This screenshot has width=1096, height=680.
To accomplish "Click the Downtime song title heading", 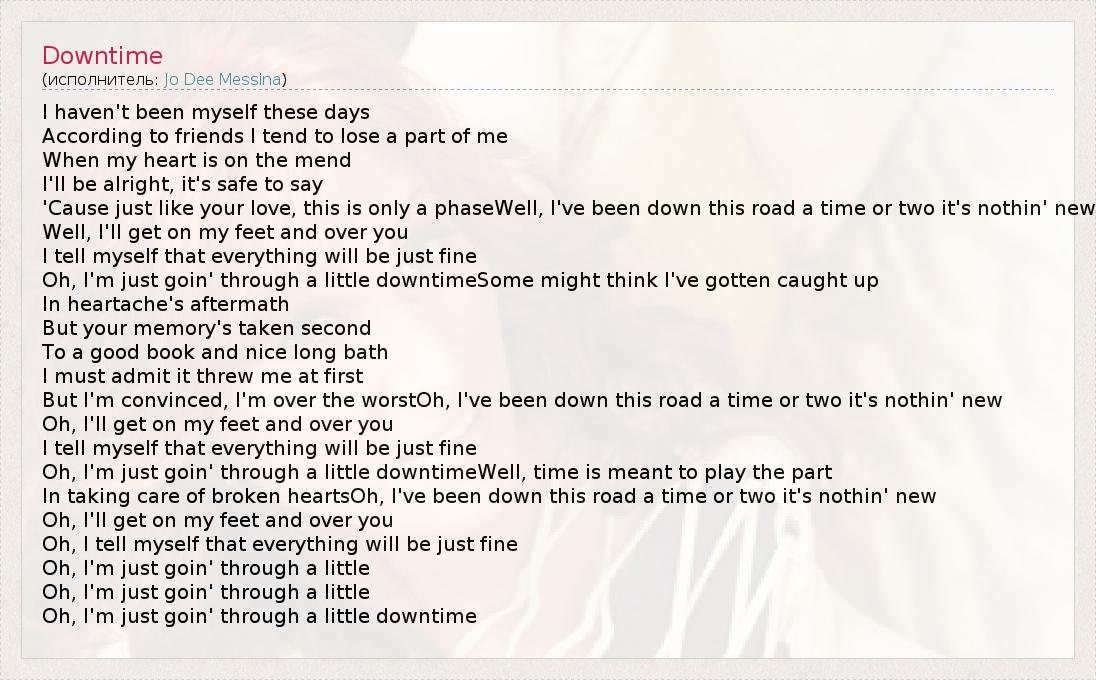I will pos(102,56).
